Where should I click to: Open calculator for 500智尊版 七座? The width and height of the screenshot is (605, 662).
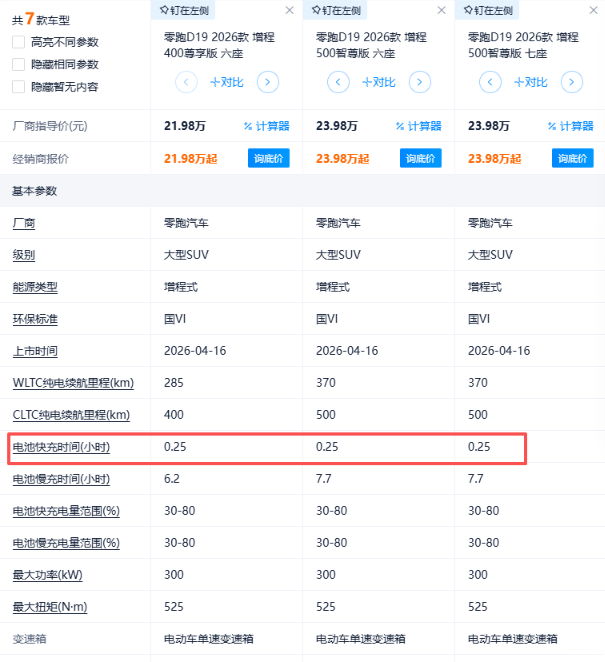(570, 126)
